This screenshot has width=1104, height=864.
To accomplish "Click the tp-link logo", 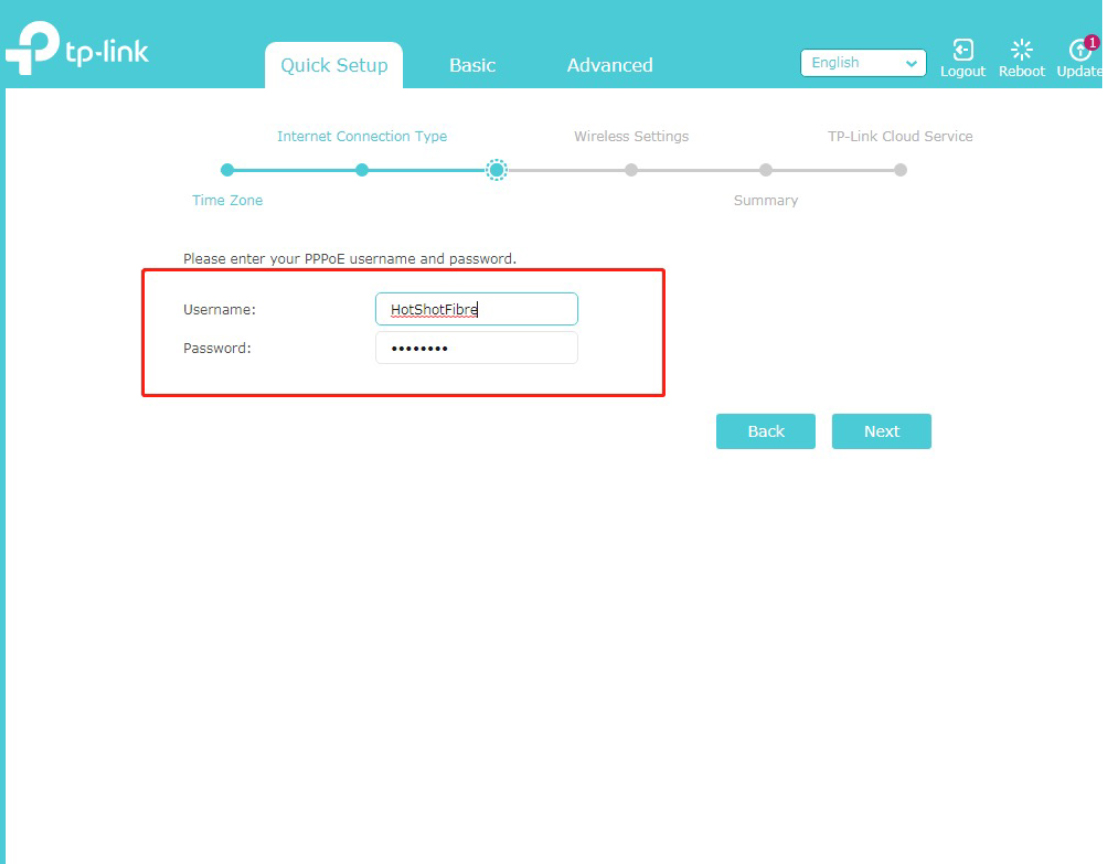I will pos(77,47).
